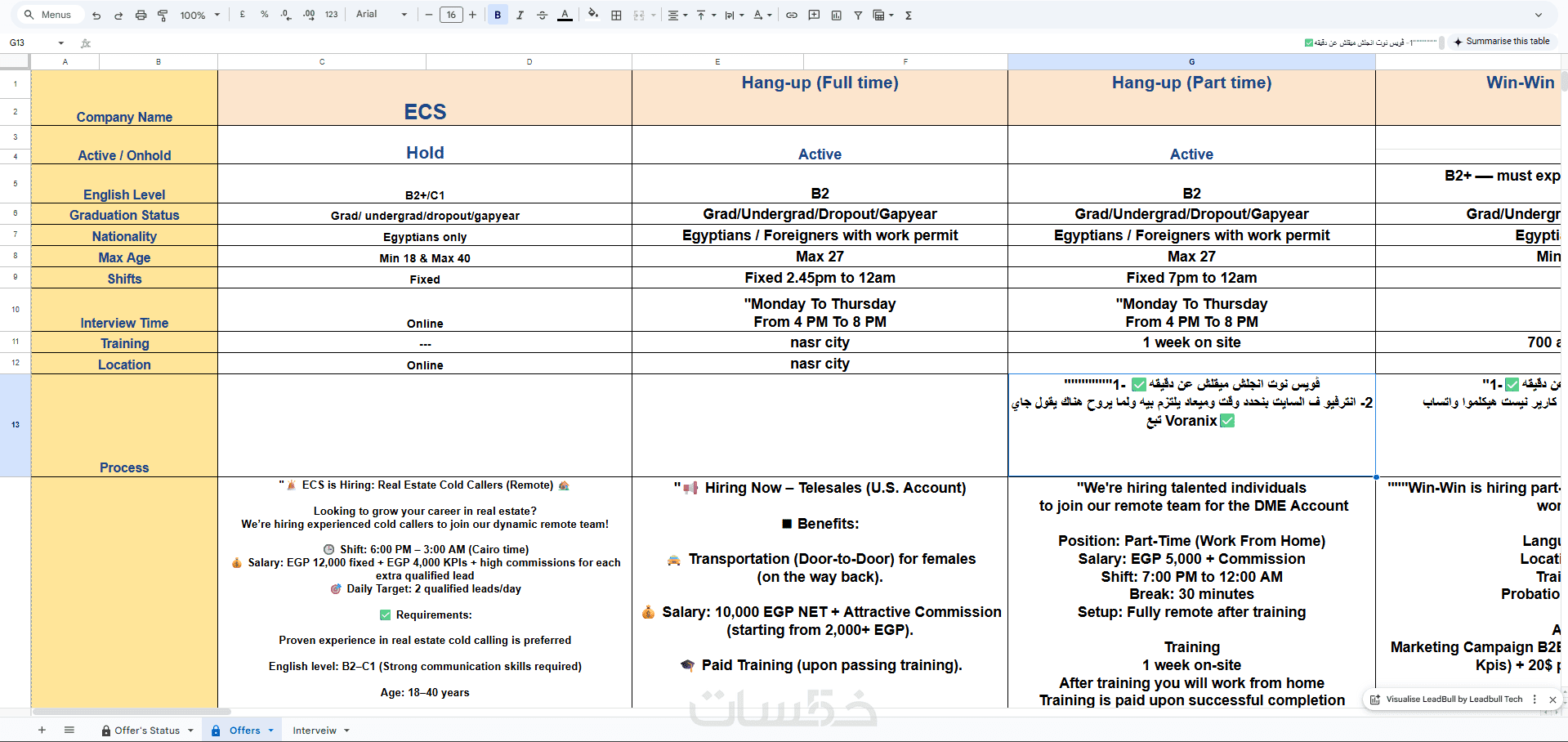Select column E header
The width and height of the screenshot is (1568, 742).
(717, 62)
